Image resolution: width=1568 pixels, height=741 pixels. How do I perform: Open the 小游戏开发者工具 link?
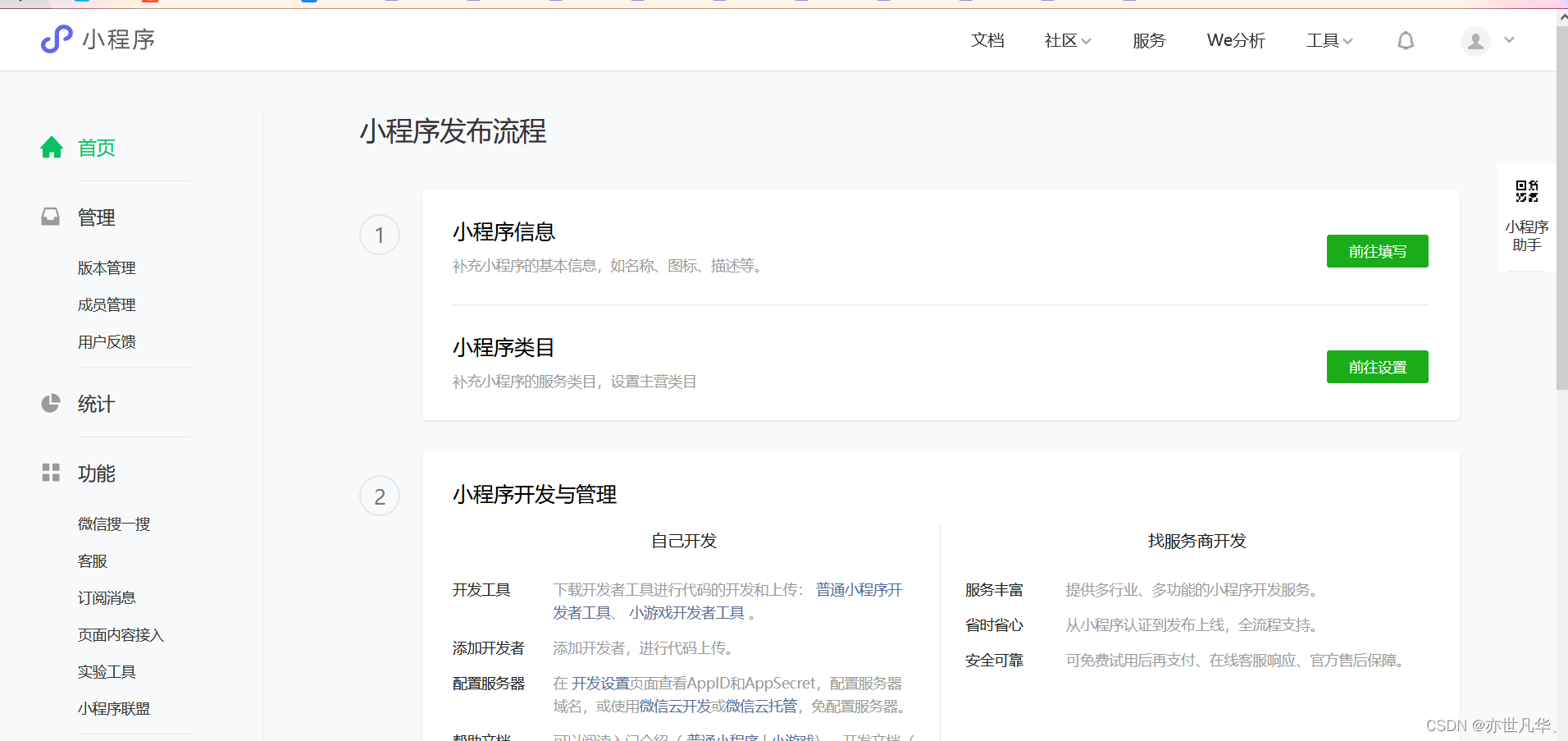[x=686, y=613]
